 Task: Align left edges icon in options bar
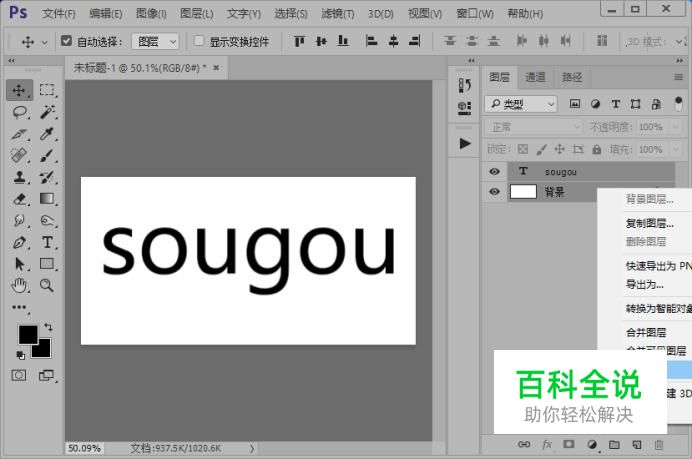[372, 41]
